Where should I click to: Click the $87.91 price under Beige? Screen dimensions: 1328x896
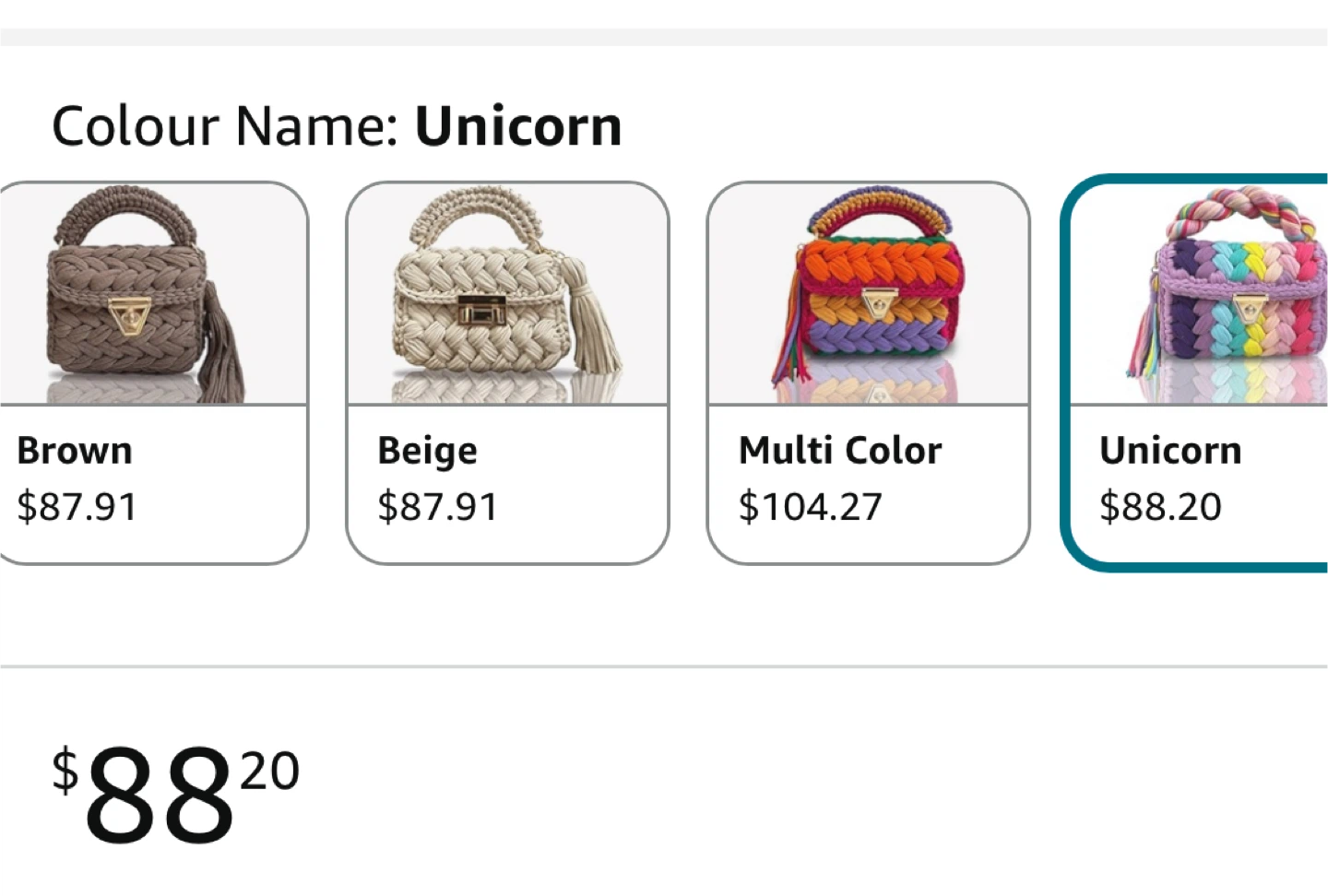click(437, 507)
